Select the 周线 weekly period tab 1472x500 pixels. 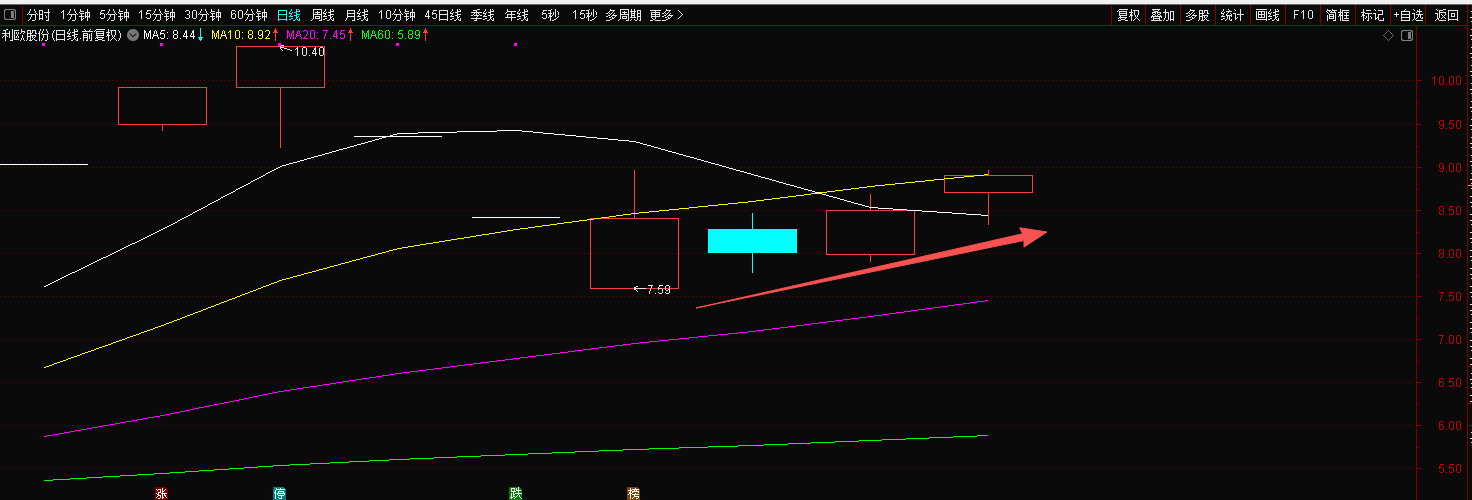[322, 15]
